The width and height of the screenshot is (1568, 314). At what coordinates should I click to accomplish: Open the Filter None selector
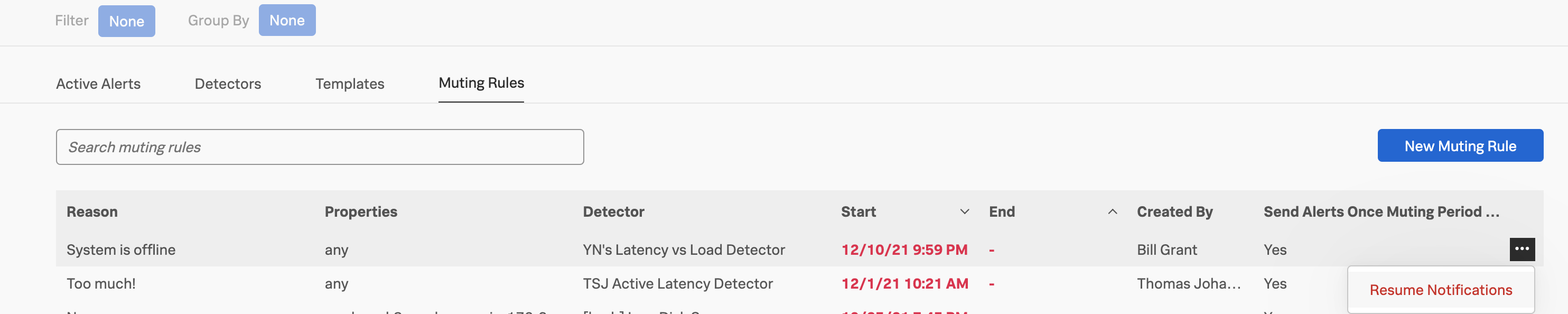pos(126,21)
